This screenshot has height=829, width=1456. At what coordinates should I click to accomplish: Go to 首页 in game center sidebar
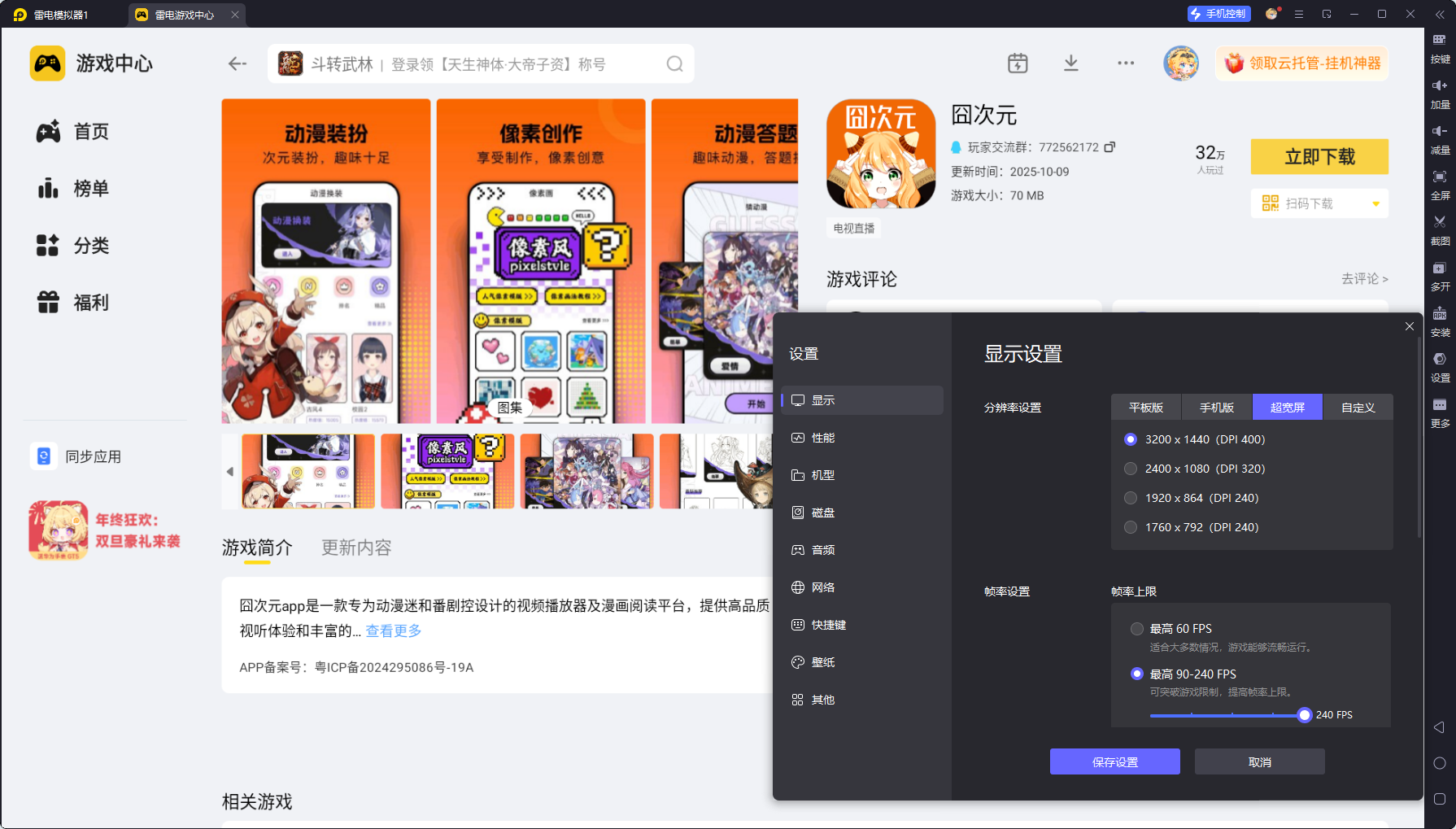click(72, 132)
